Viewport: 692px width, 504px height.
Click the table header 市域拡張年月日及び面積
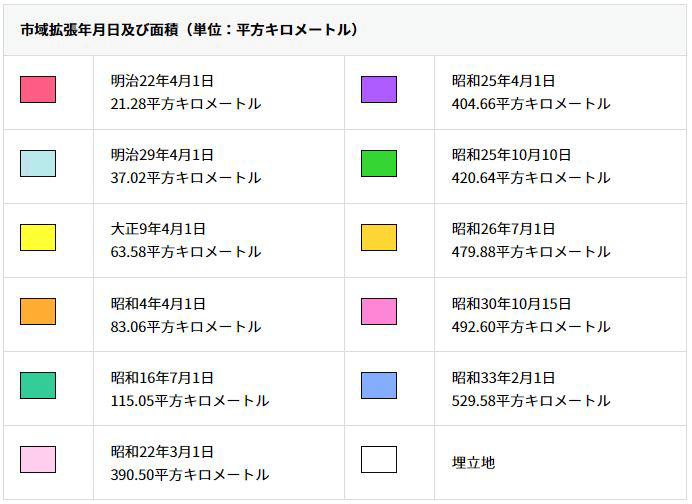coord(189,30)
